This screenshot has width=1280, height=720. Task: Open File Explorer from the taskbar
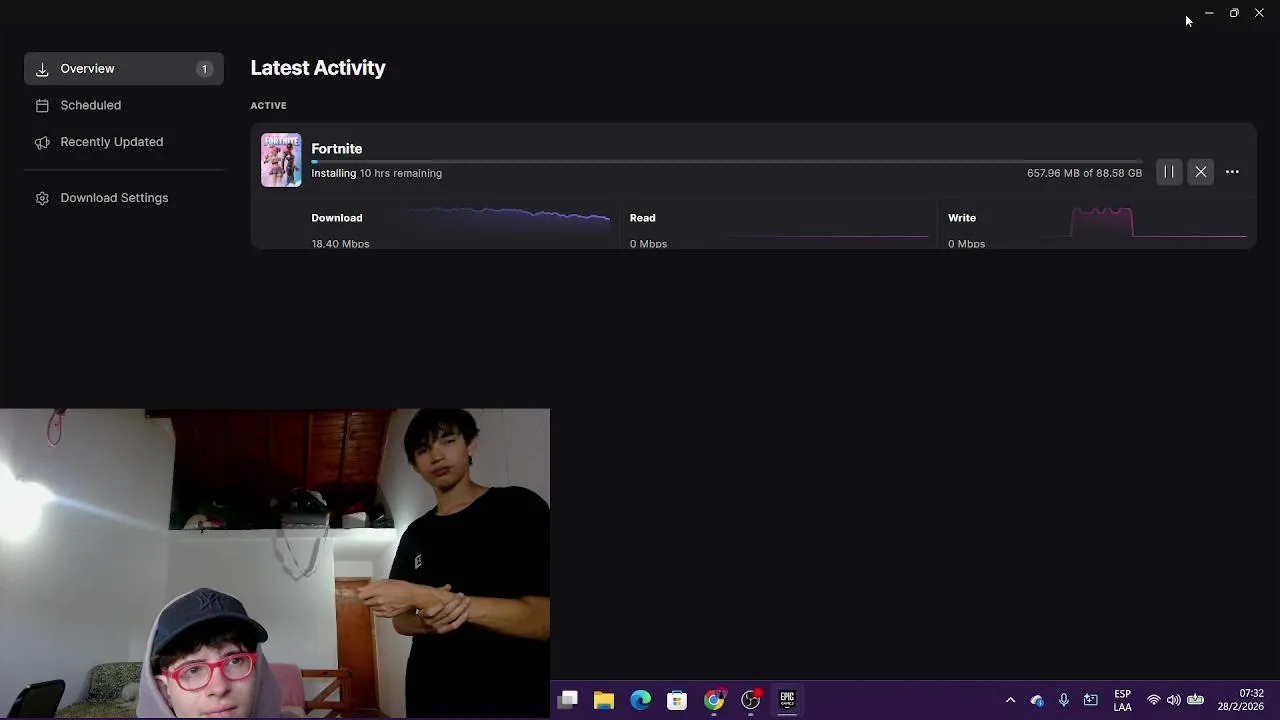(x=604, y=700)
